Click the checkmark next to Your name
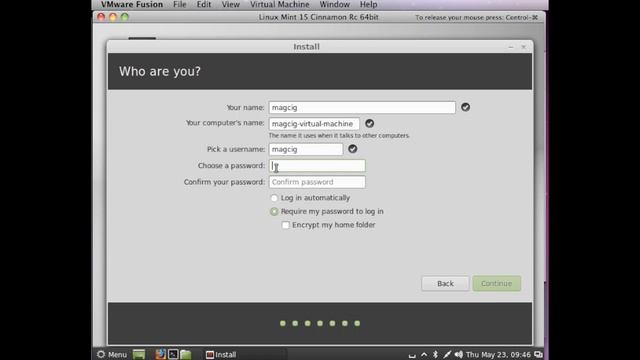640x360 pixels. [465, 107]
